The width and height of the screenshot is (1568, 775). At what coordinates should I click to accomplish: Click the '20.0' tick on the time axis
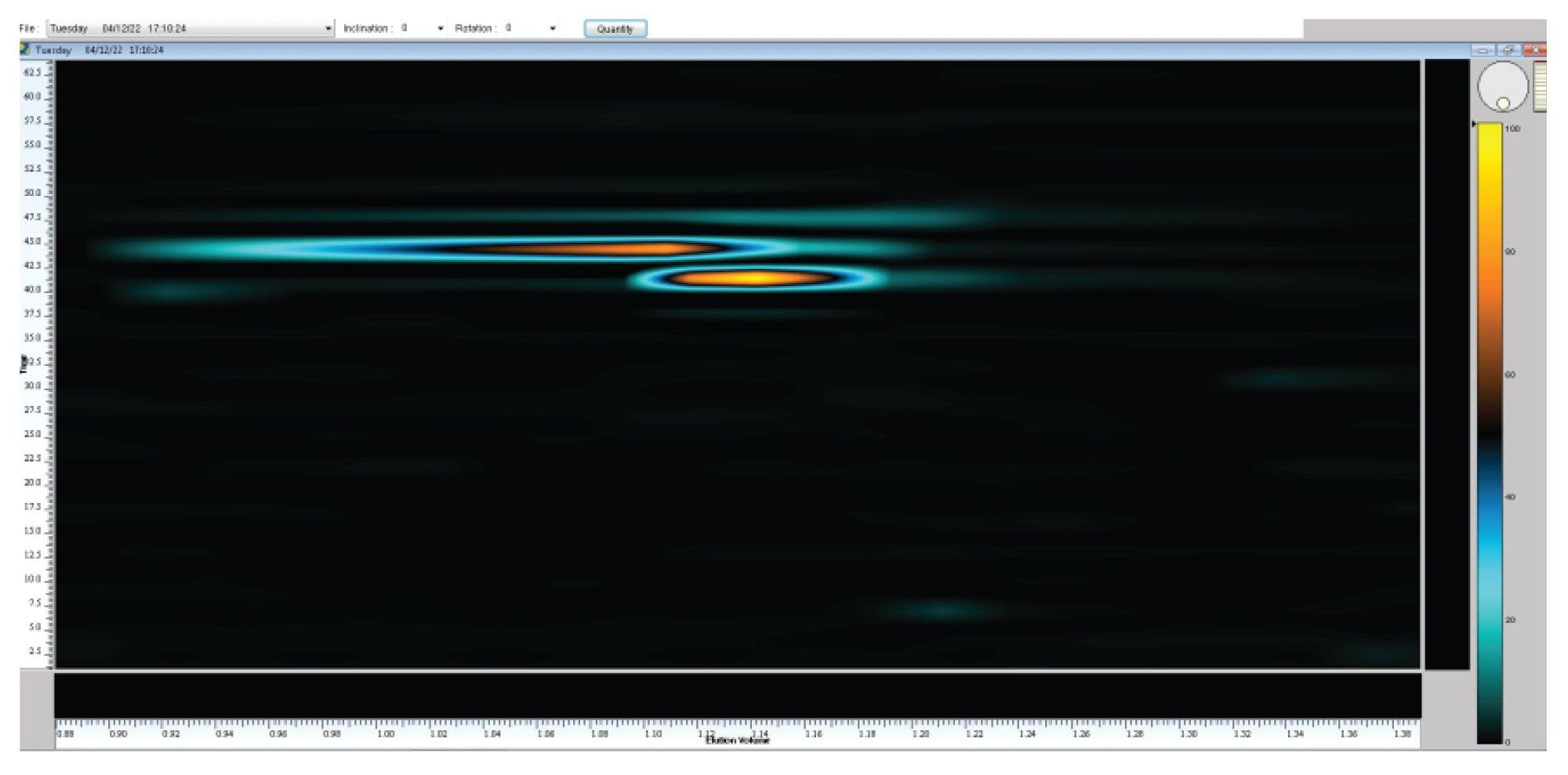click(31, 483)
